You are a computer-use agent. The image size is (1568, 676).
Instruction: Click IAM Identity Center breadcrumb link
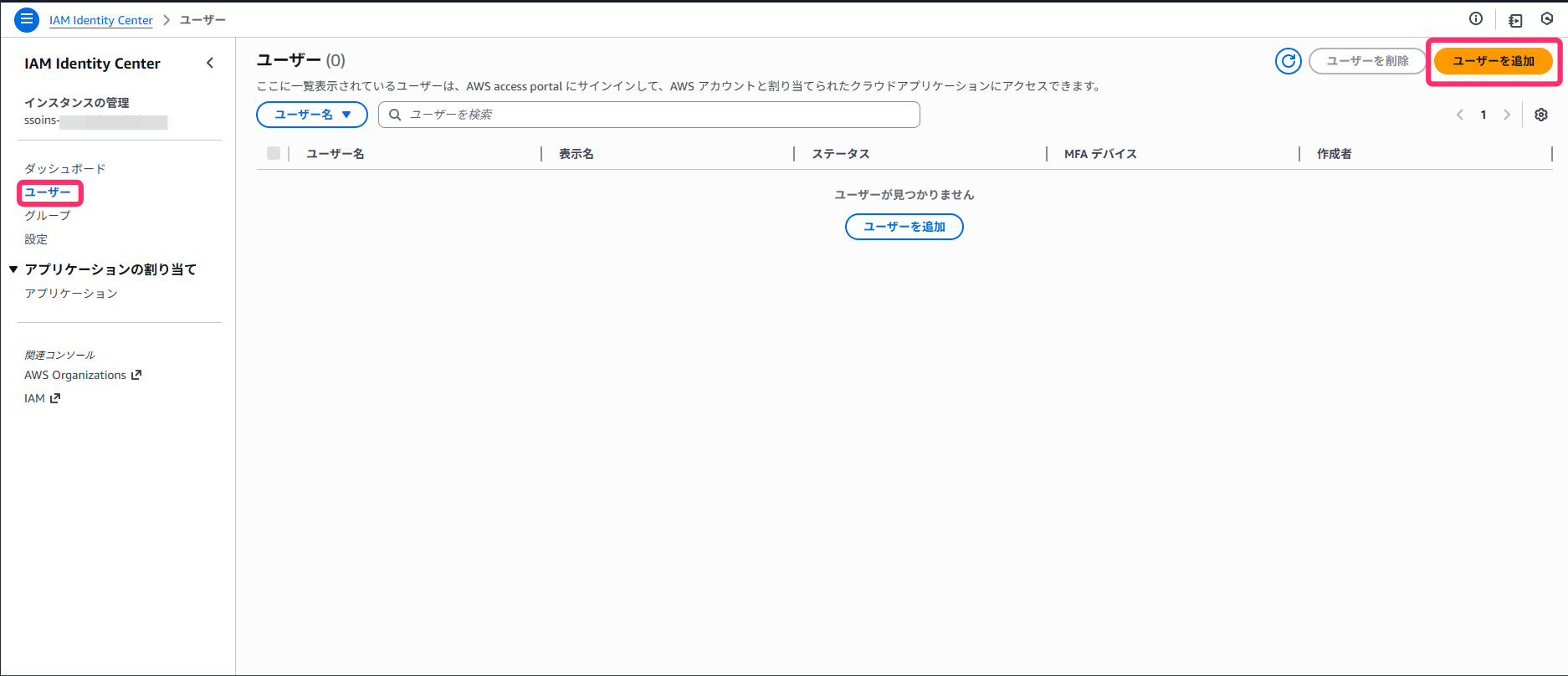[x=101, y=20]
